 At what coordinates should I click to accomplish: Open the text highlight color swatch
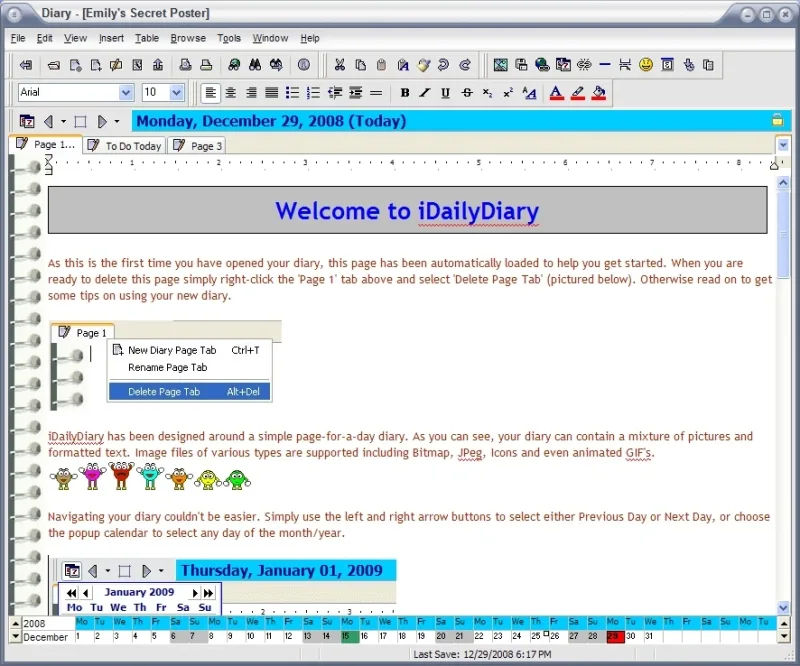point(578,93)
